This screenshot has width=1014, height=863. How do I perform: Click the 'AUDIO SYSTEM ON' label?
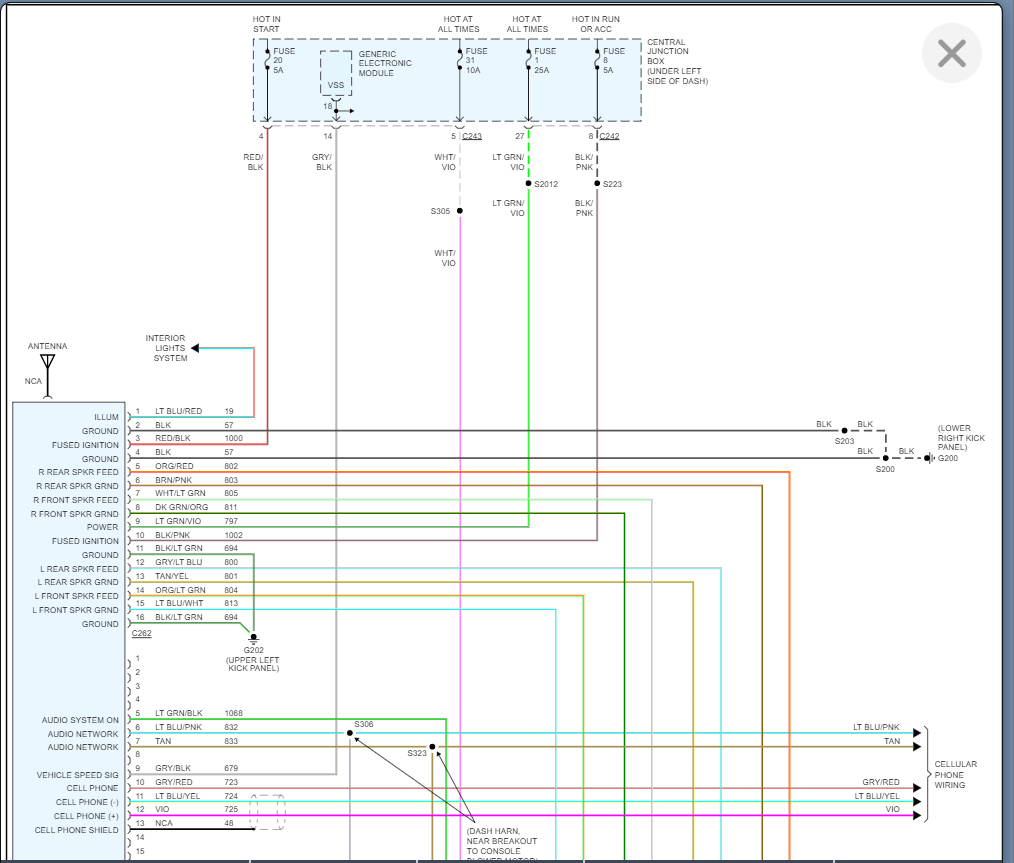pyautogui.click(x=80, y=719)
